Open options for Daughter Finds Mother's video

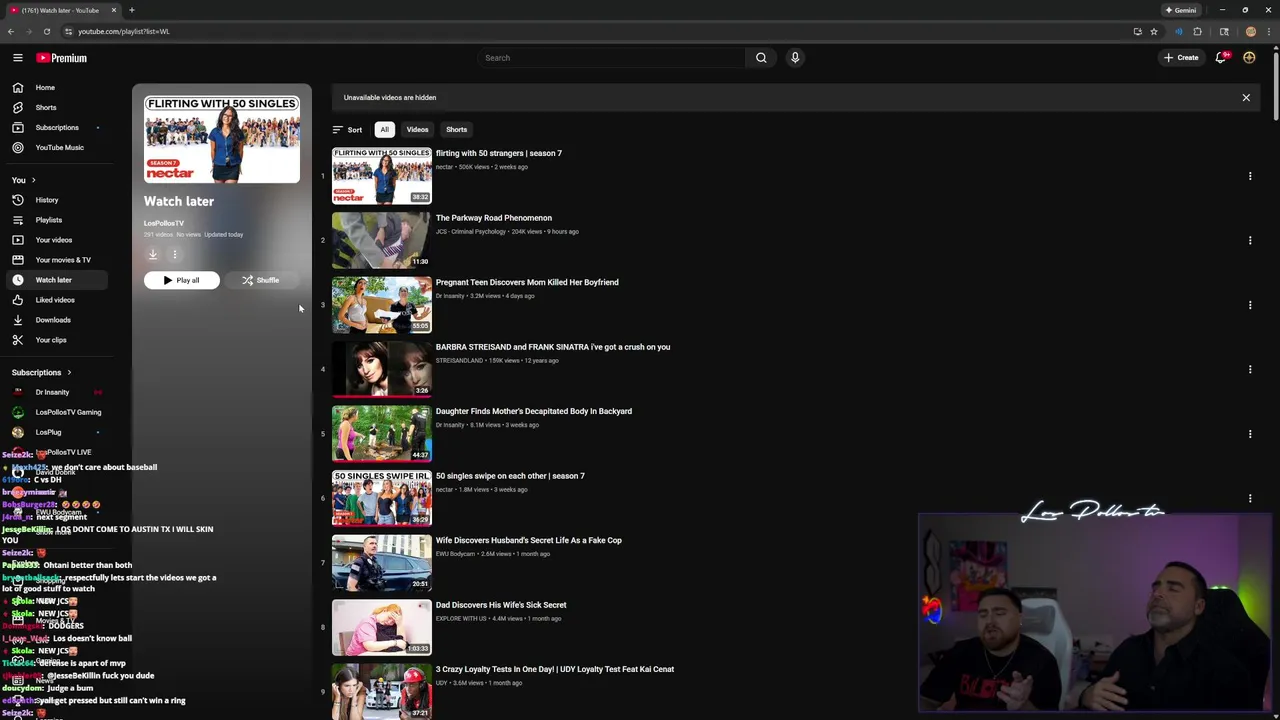coord(1249,434)
